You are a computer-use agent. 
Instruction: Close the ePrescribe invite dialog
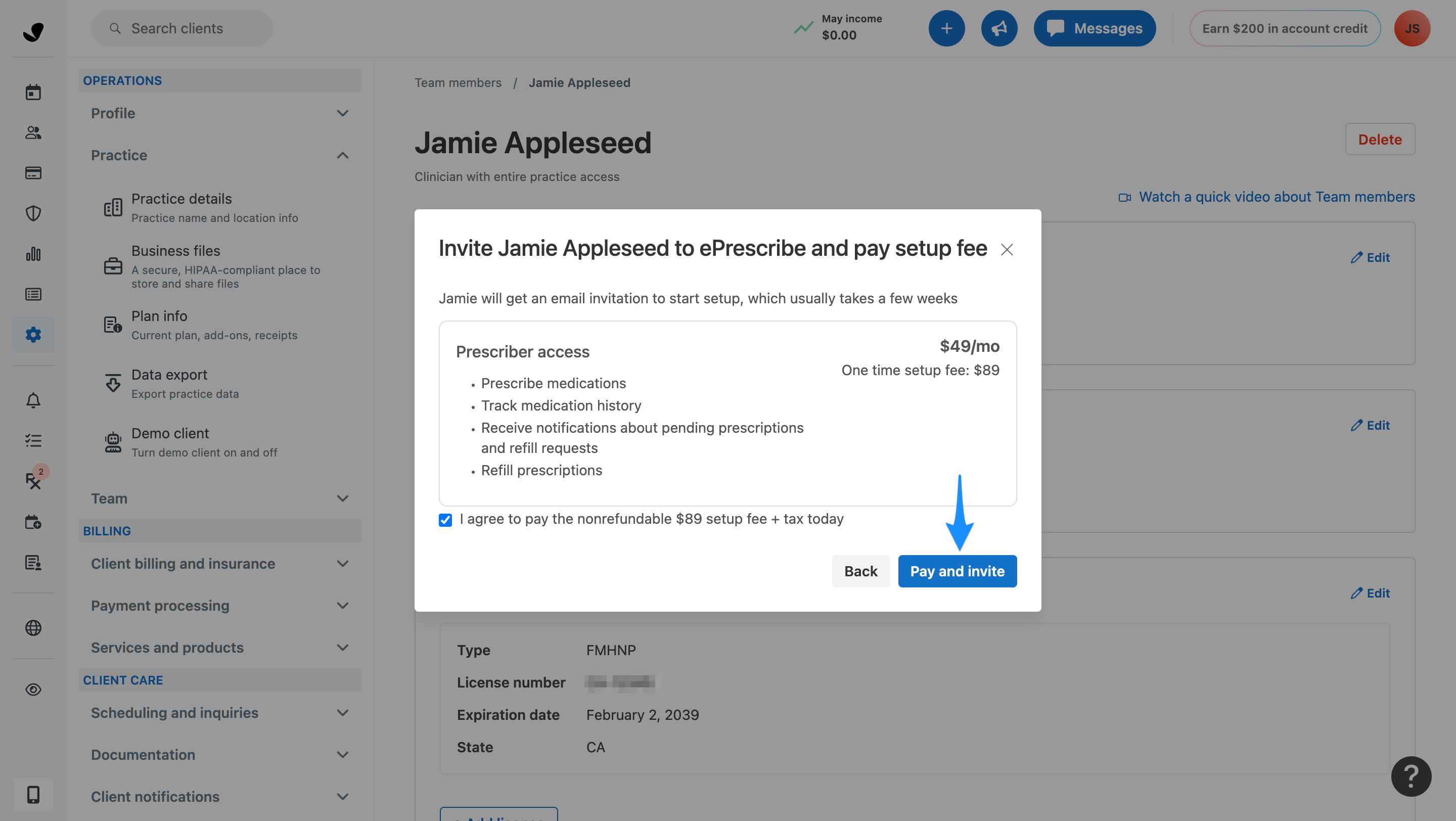(x=1007, y=250)
